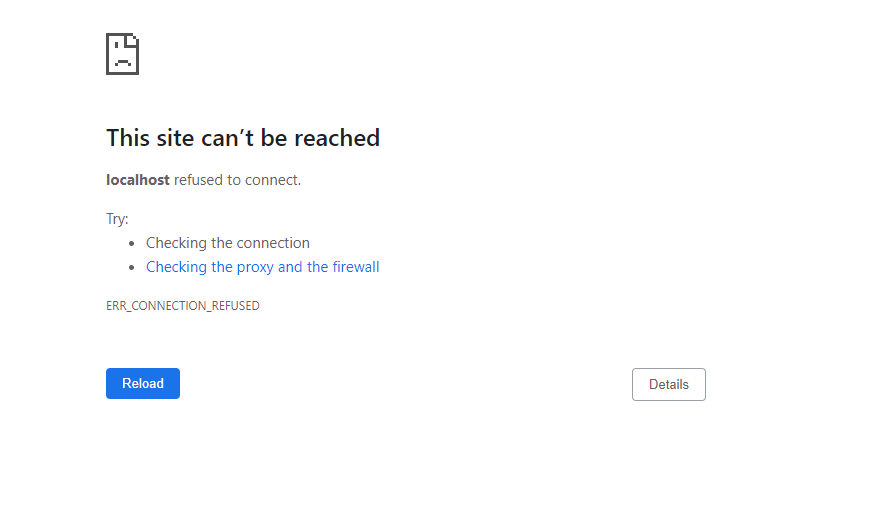Click the word 'connection' in the first suggestion
This screenshot has width=874, height=526.
pyautogui.click(x=273, y=243)
